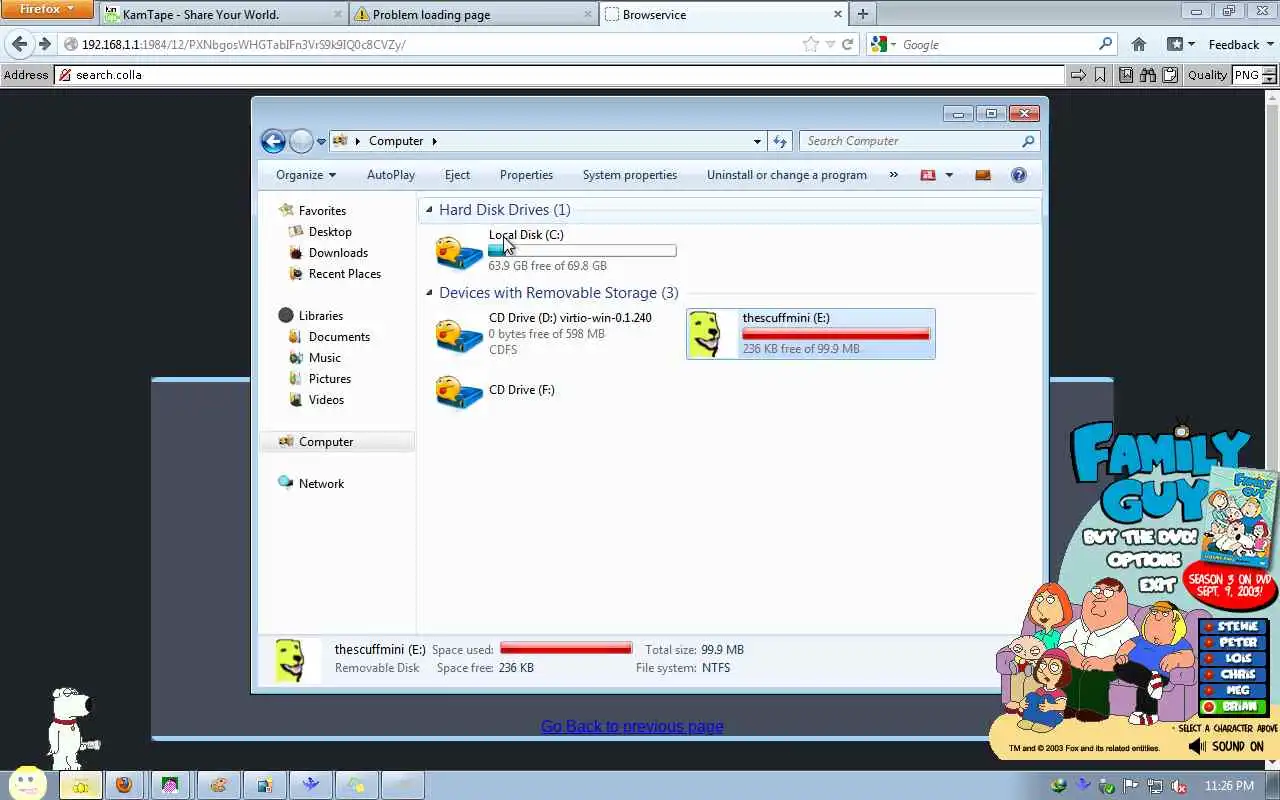1280x800 pixels.
Task: Click OPTIONS in the Family Guy ad
Action: pyautogui.click(x=1146, y=560)
